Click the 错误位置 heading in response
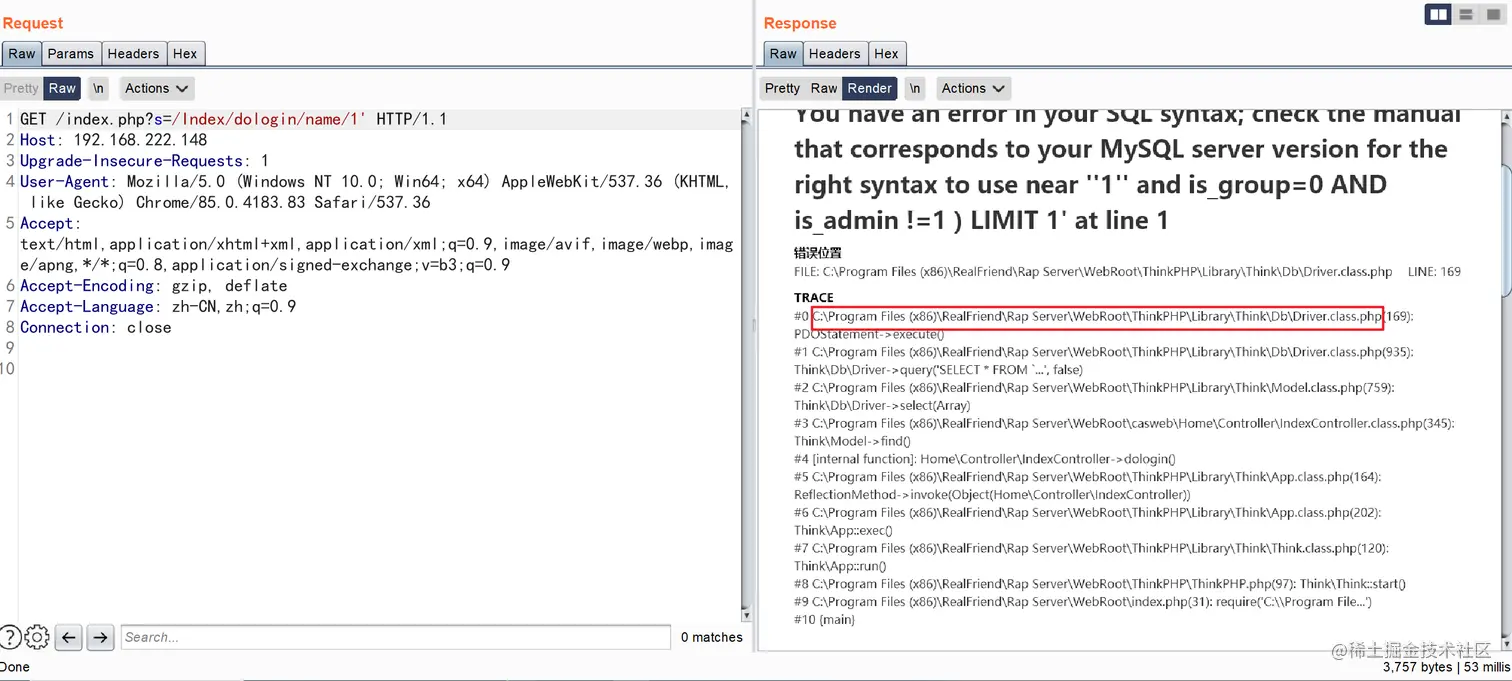 (818, 253)
